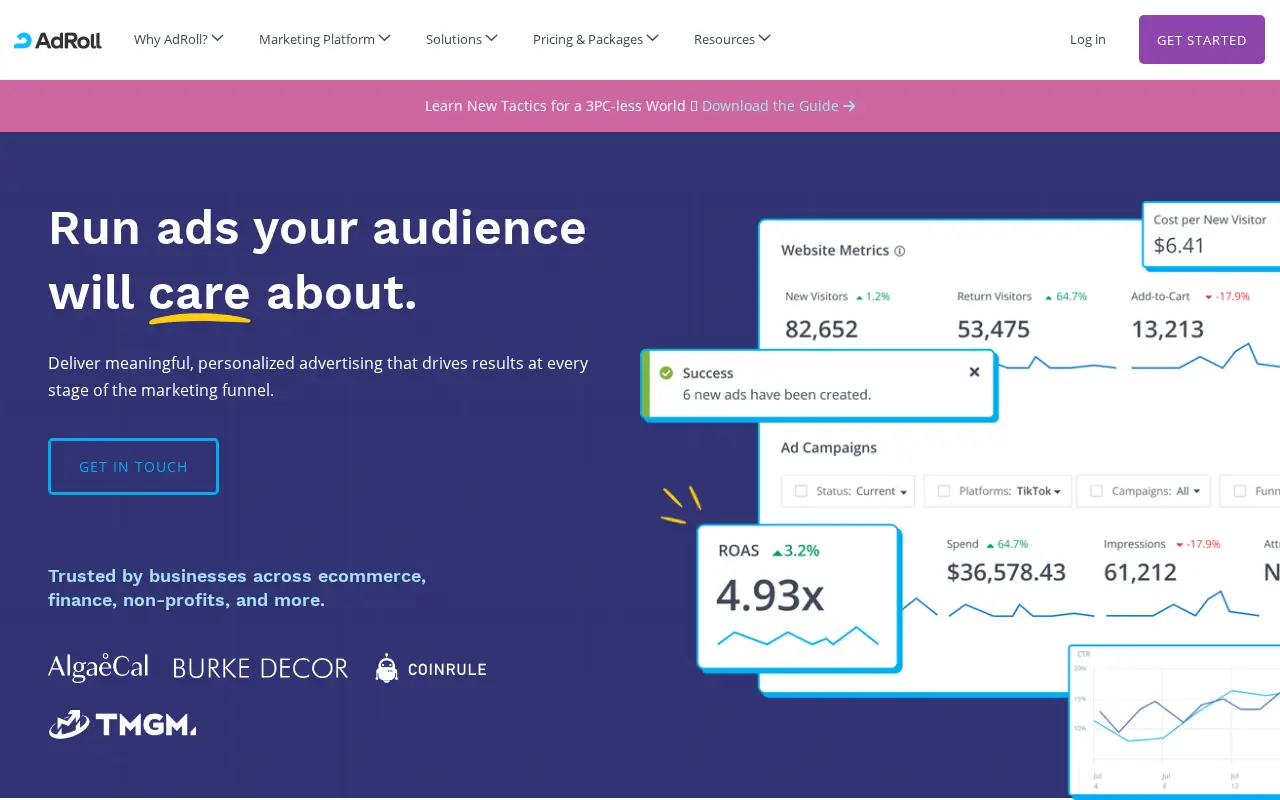
Task: Open the Why AdRoll? menu
Action: tap(178, 39)
